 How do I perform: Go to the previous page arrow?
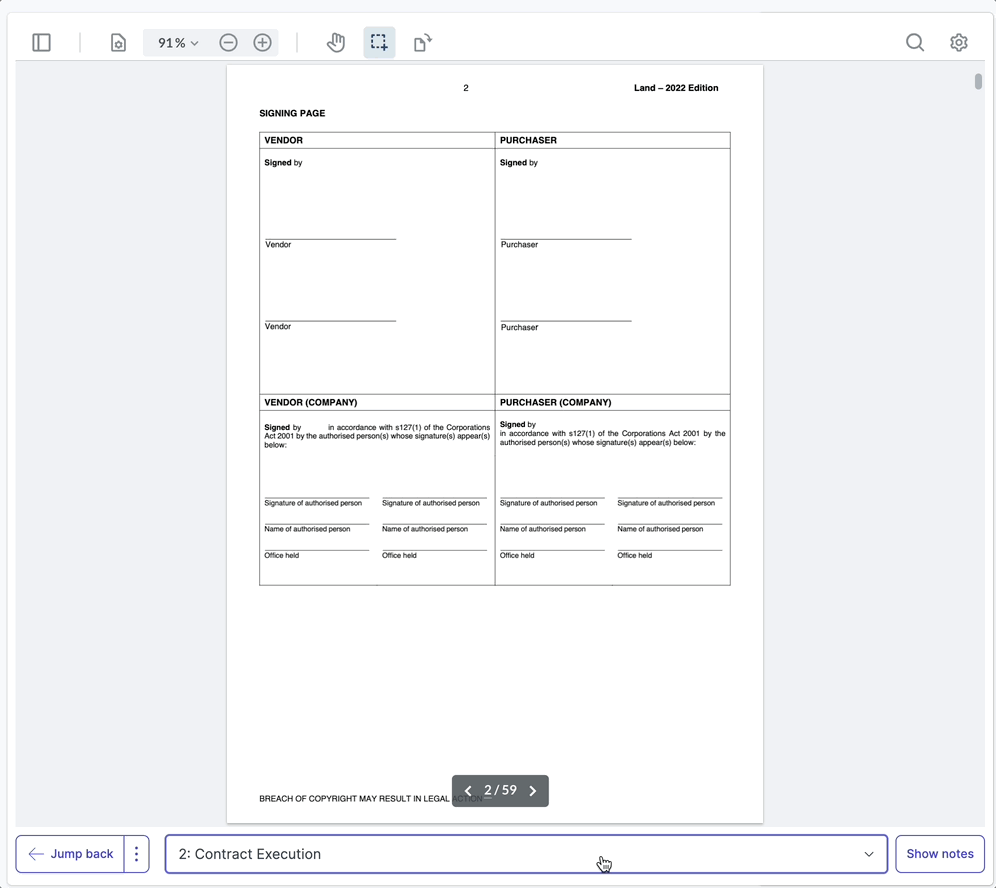(x=468, y=791)
